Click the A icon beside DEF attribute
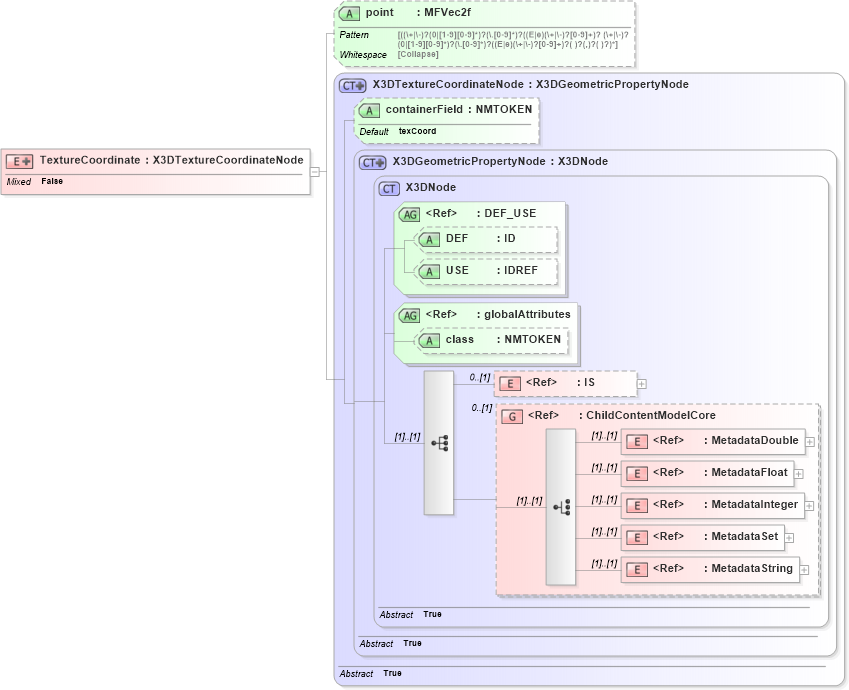The height and width of the screenshot is (690, 849). [429, 239]
